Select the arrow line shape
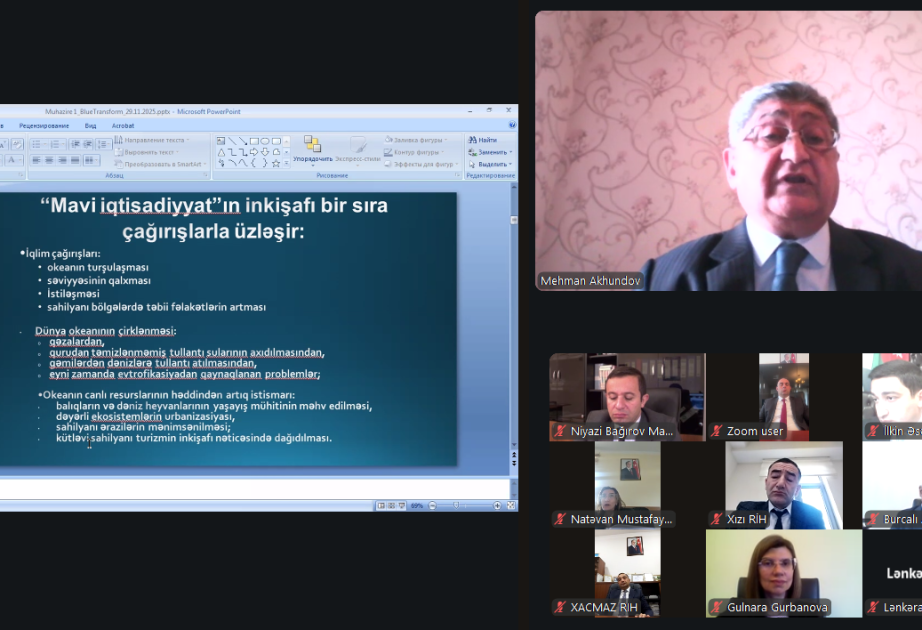This screenshot has height=630, width=922. (243, 141)
